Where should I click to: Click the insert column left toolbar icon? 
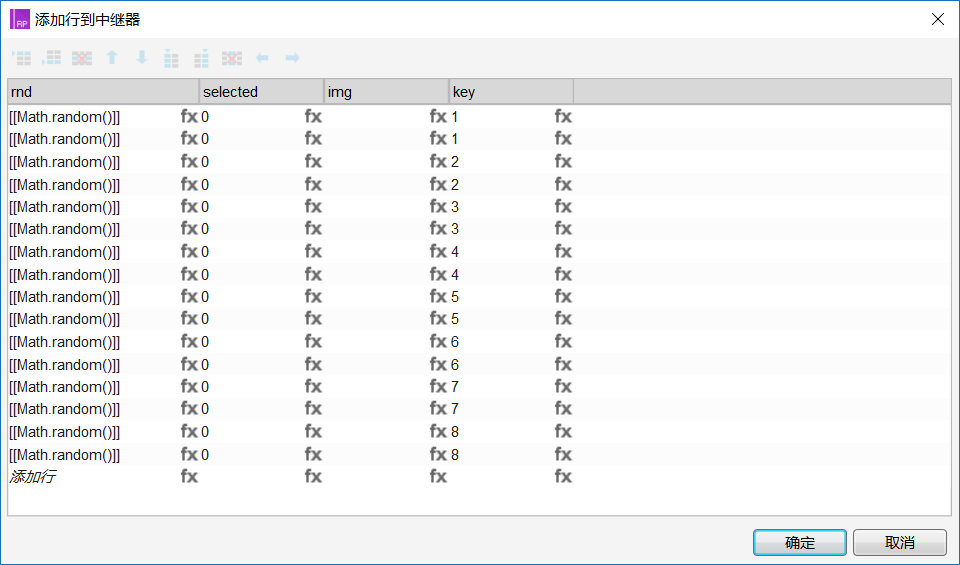coord(171,58)
